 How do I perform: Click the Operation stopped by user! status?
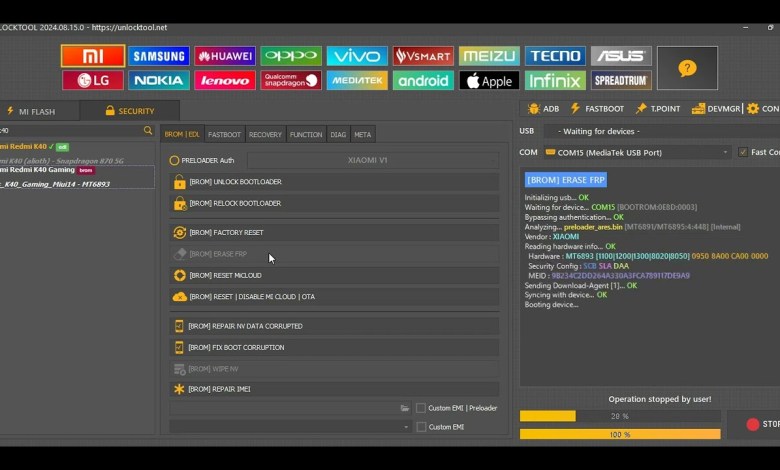660,399
